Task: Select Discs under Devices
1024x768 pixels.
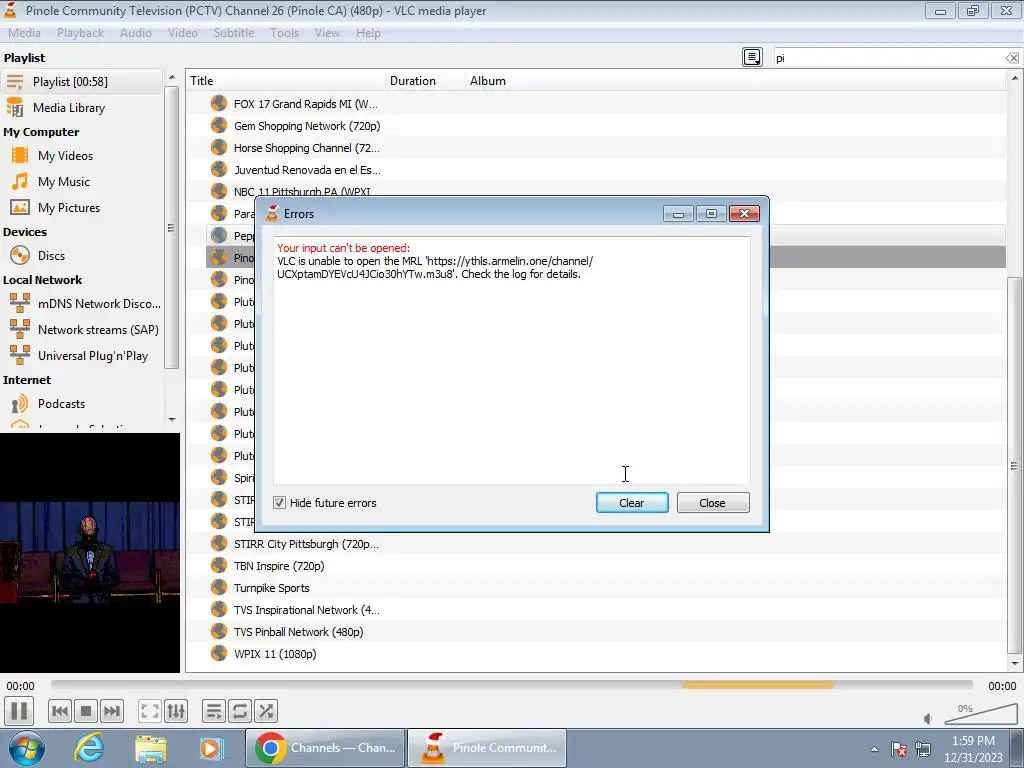Action: click(81, 255)
